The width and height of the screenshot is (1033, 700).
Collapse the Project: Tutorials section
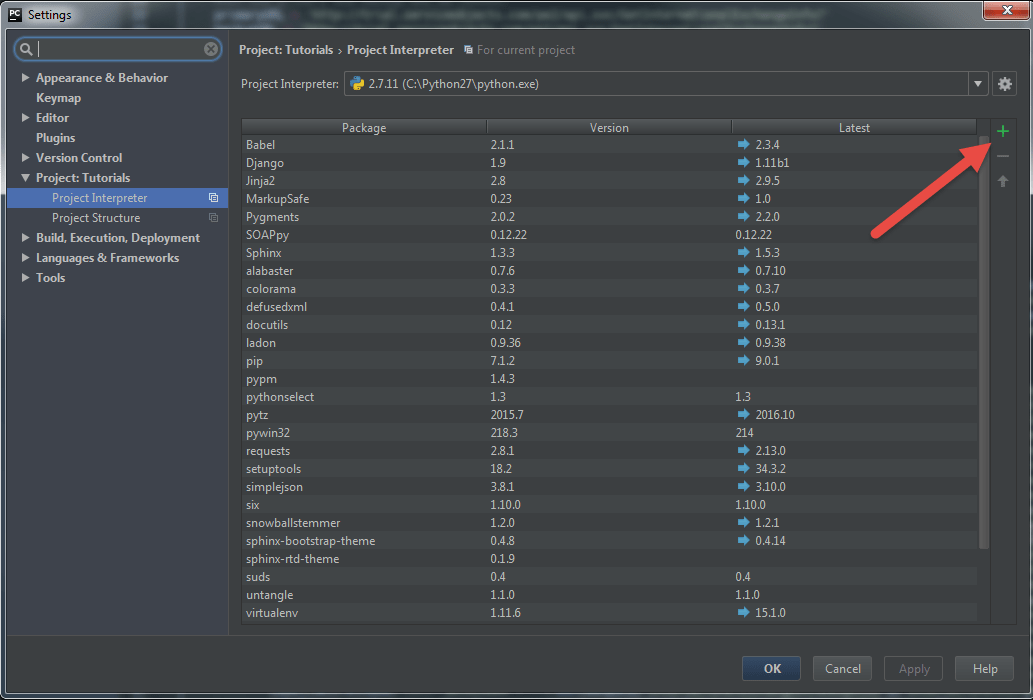pos(25,178)
